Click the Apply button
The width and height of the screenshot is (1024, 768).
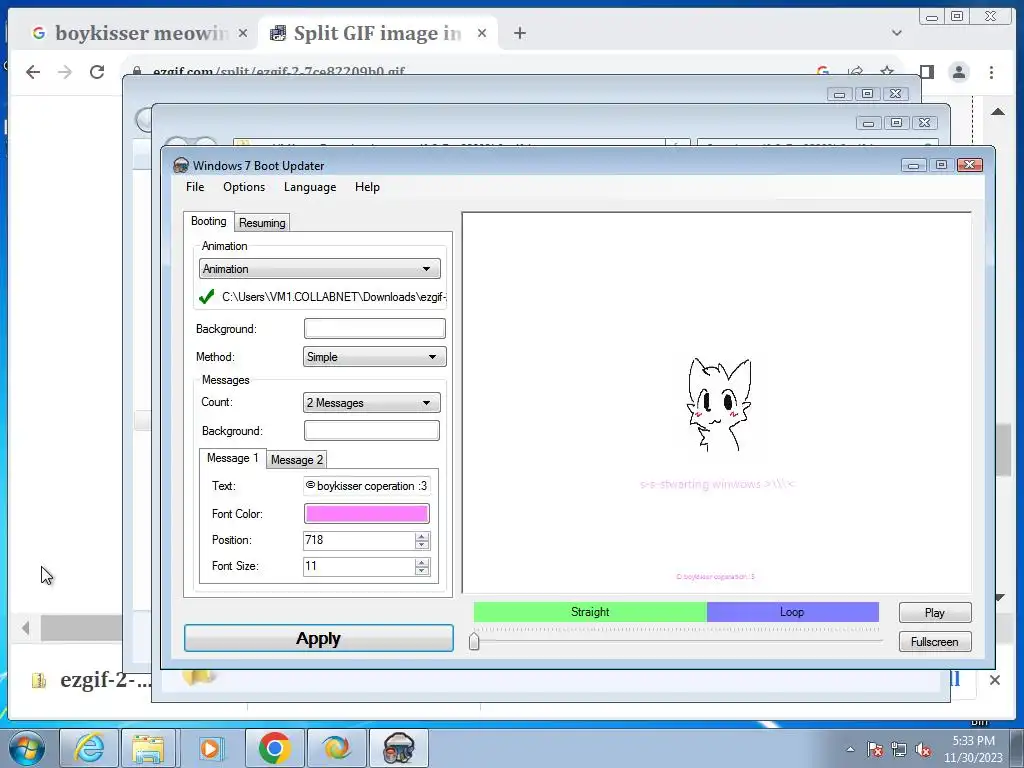[319, 638]
